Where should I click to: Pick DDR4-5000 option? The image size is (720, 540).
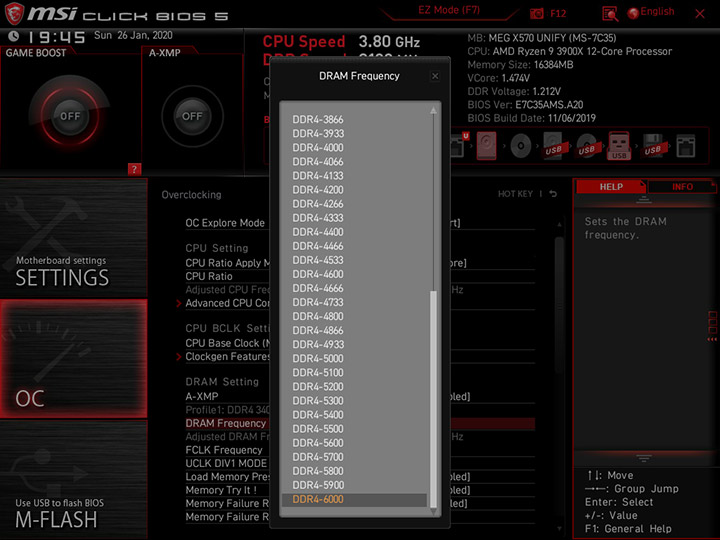point(318,359)
